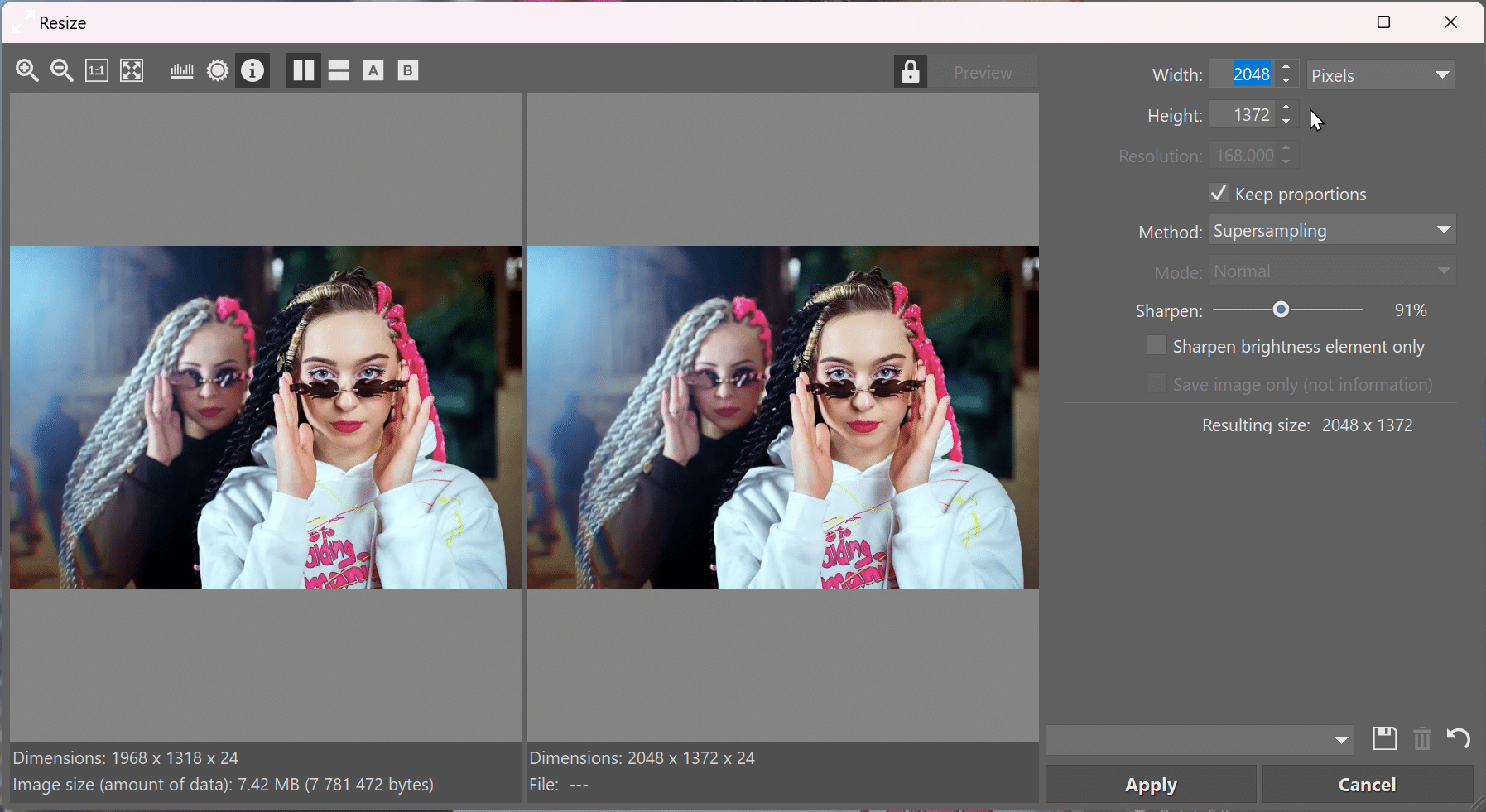The image size is (1486, 812).
Task: Click the Sharpen slider handle
Action: point(1281,310)
